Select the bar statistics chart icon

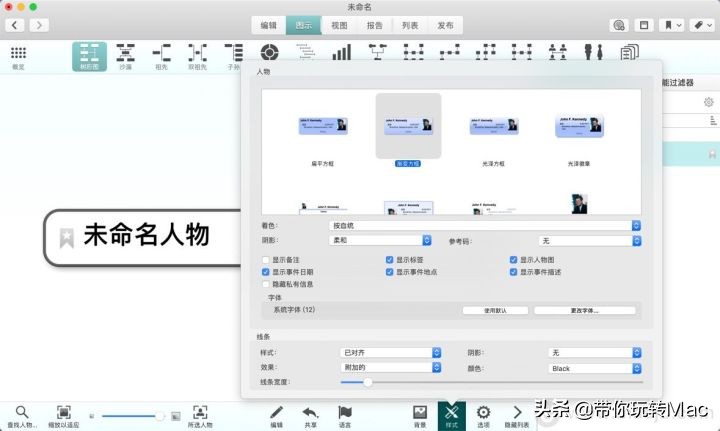click(342, 53)
